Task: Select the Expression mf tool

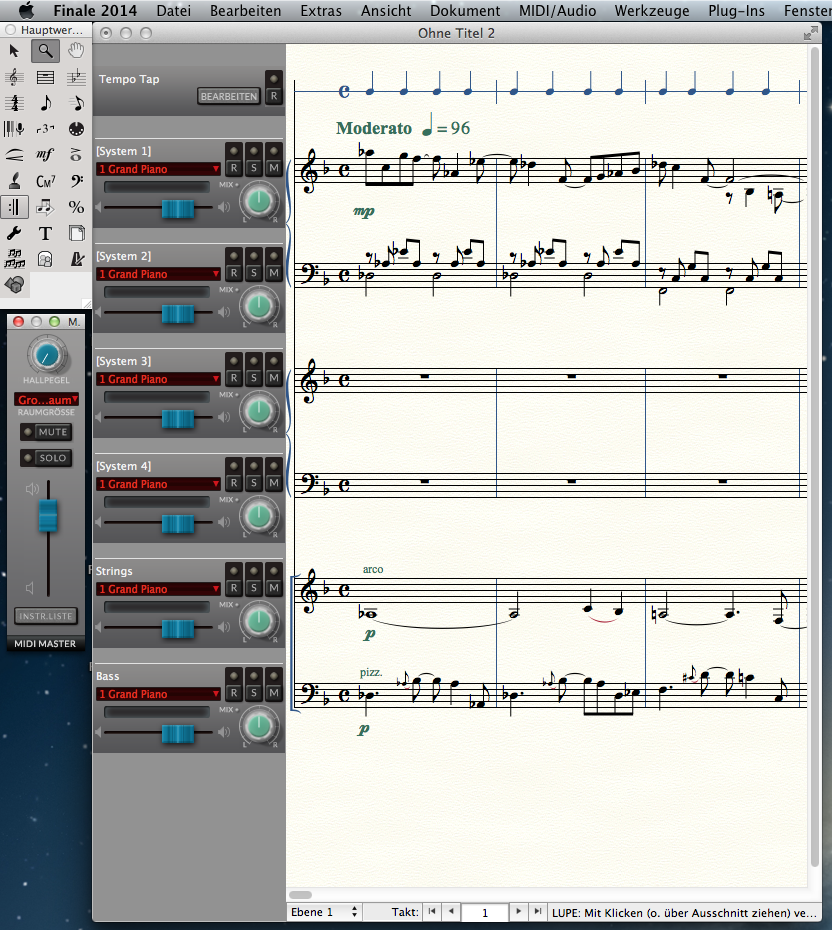Action: tap(45, 155)
